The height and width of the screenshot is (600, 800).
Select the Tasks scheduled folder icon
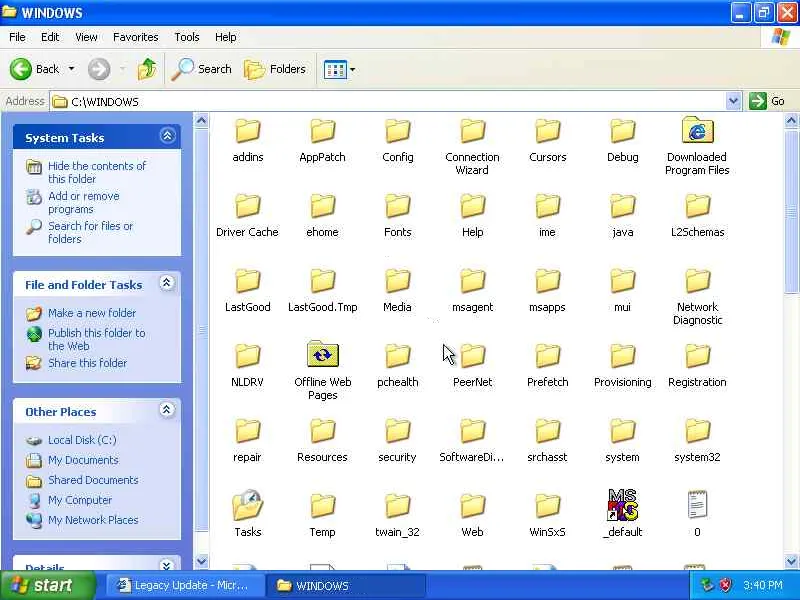coord(247,506)
